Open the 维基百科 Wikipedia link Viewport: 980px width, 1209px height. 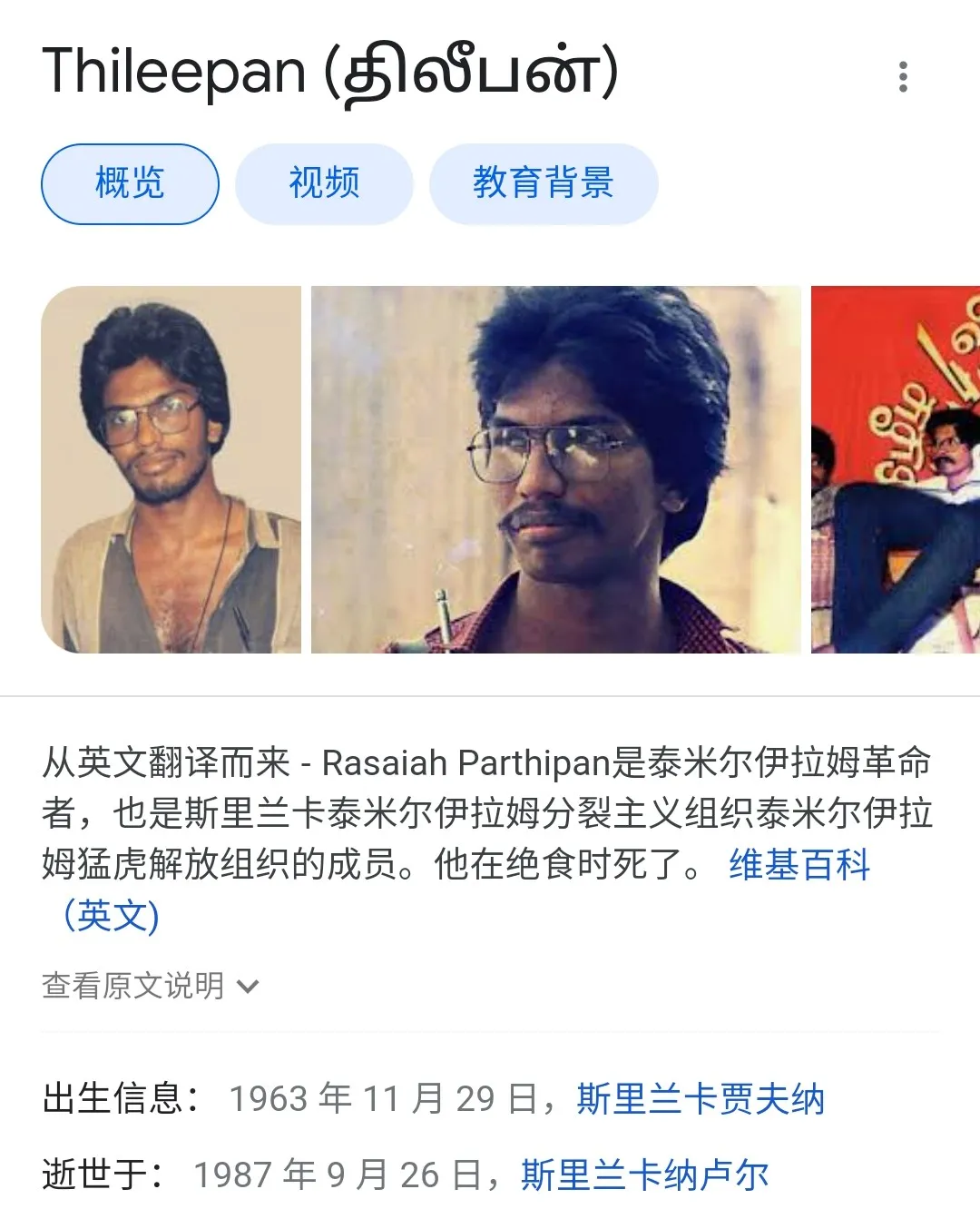click(799, 864)
